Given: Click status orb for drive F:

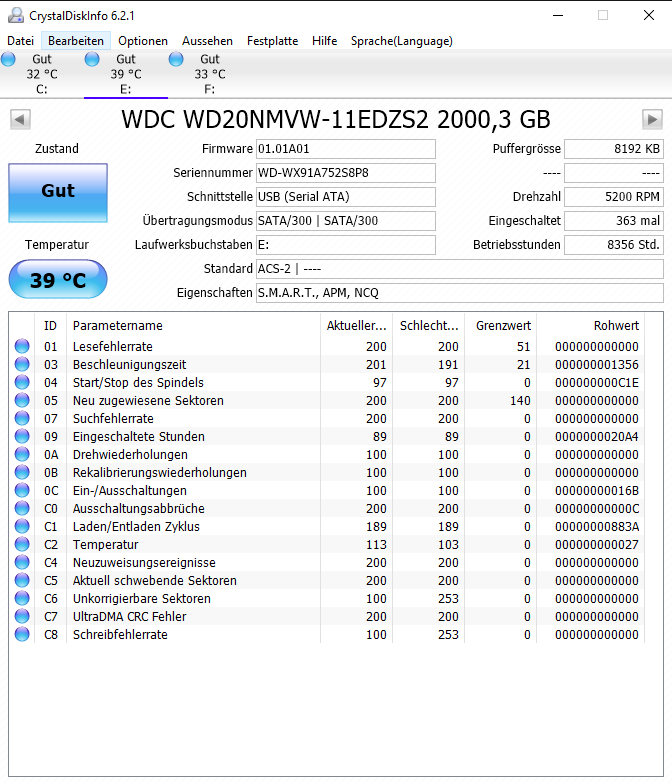Looking at the screenshot, I should coord(176,59).
